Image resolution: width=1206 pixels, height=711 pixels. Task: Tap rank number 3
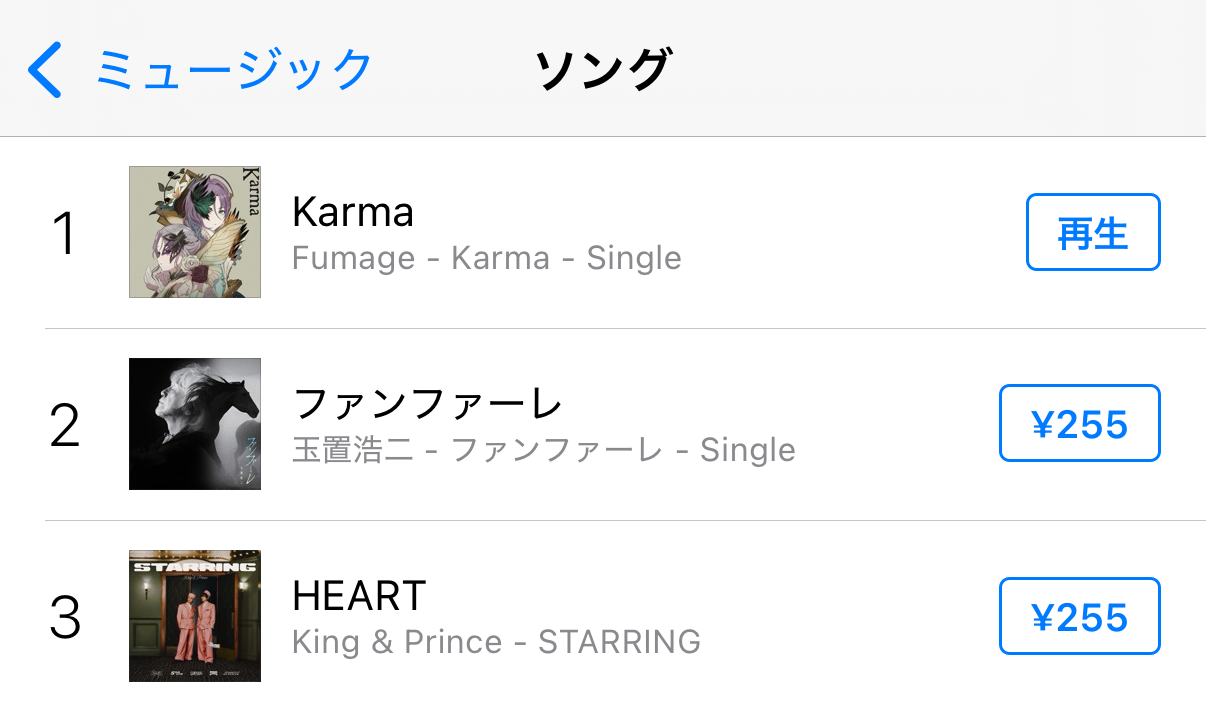tap(64, 617)
